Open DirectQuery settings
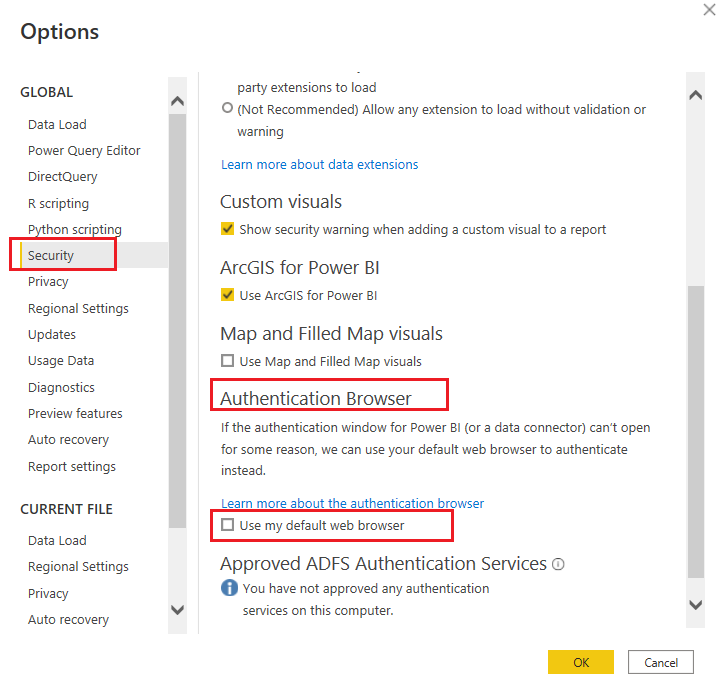 click(63, 177)
